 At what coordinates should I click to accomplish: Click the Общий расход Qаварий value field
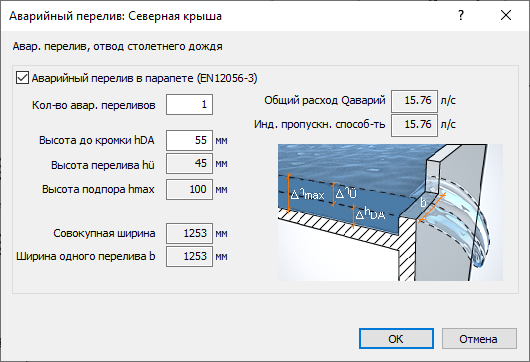[414, 101]
